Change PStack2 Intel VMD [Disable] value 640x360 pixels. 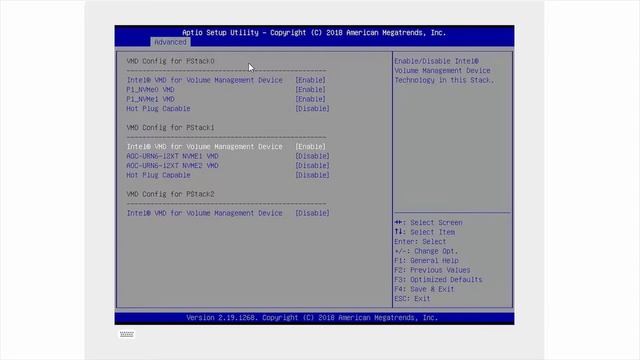(x=312, y=213)
